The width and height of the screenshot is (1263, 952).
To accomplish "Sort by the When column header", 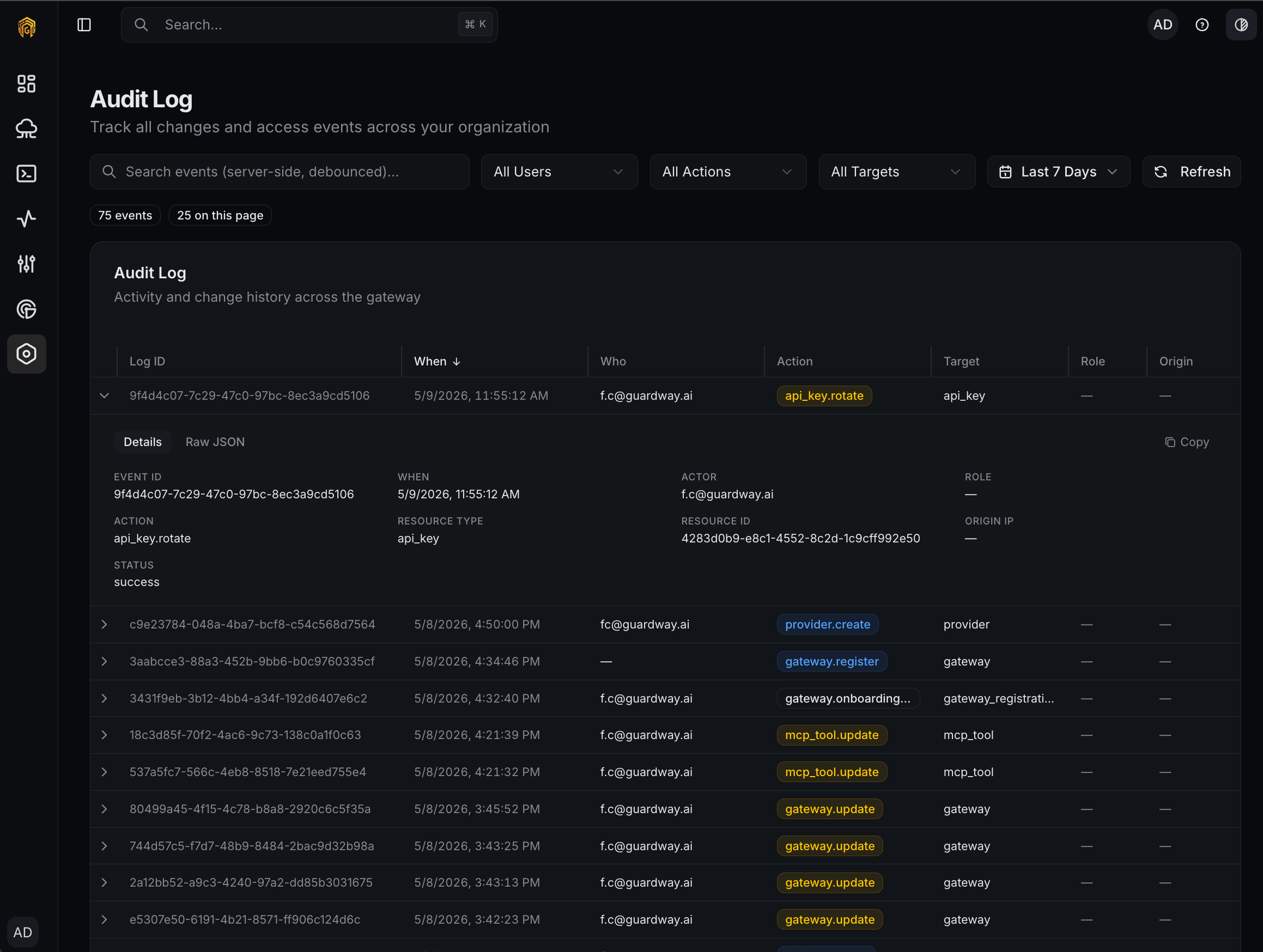I will (x=437, y=361).
